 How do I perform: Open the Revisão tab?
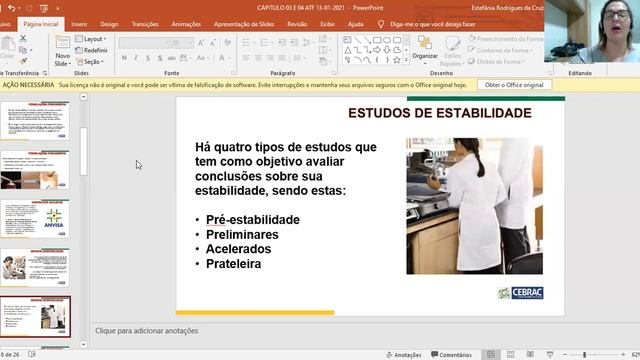coord(297,24)
